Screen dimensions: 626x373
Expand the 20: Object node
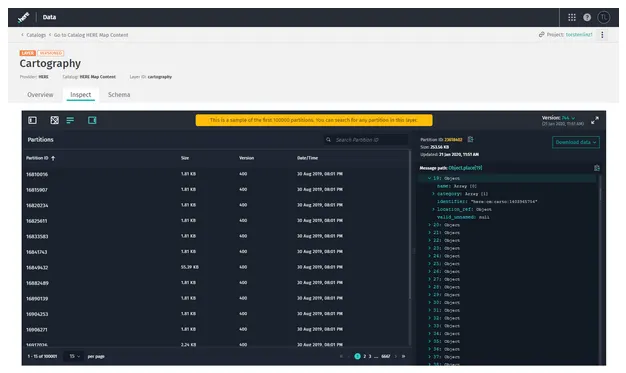pos(429,225)
